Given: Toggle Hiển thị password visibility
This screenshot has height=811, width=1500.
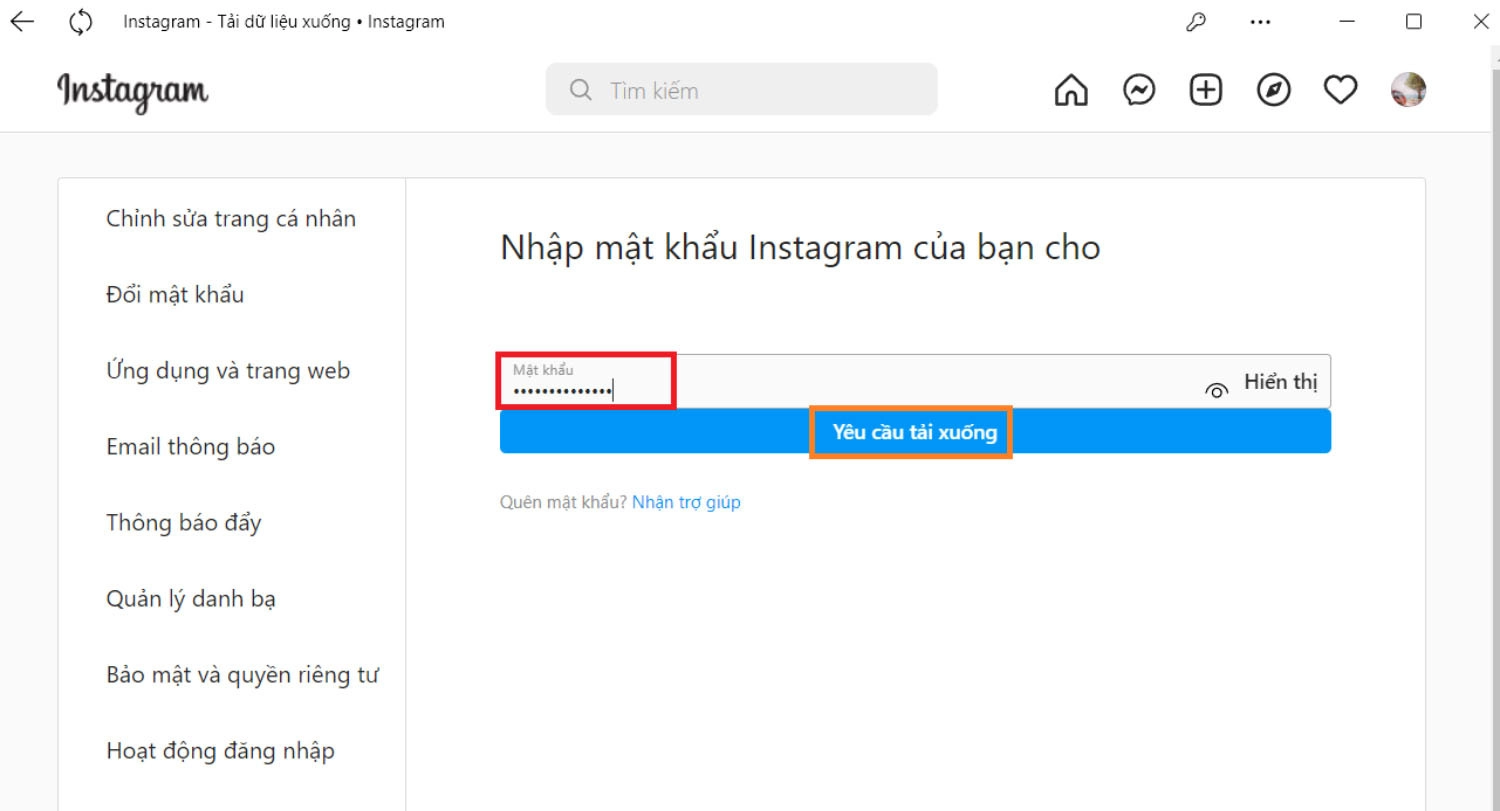Looking at the screenshot, I should [x=1280, y=382].
